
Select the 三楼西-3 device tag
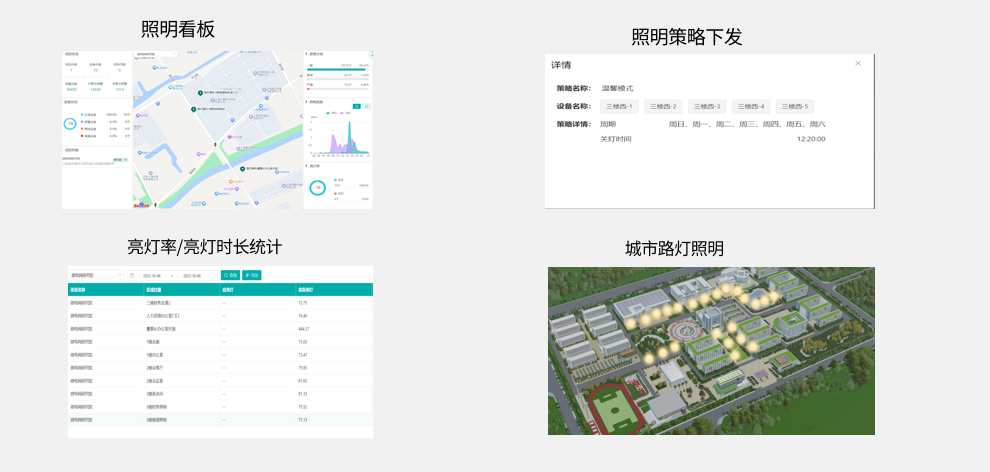pyautogui.click(x=706, y=106)
